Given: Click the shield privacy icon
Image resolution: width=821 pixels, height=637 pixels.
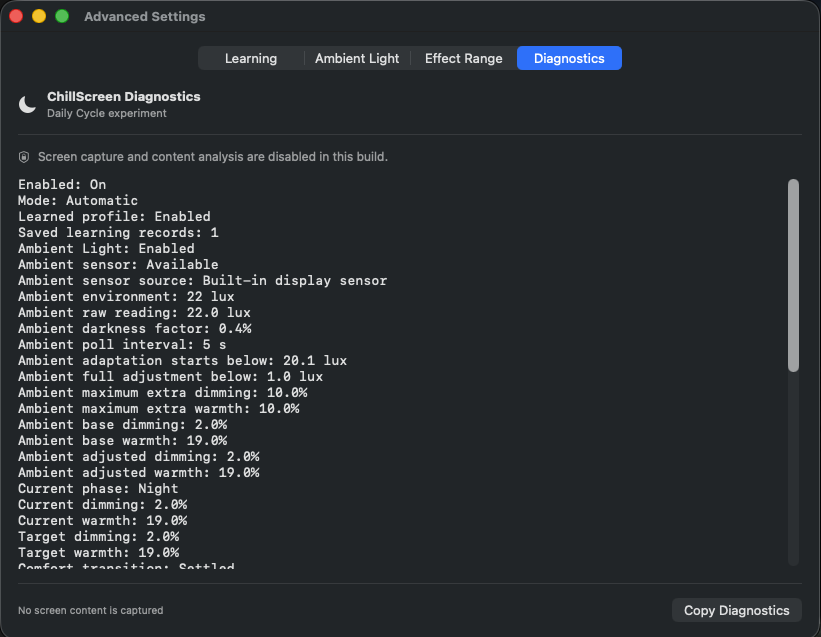Looking at the screenshot, I should 24,157.
